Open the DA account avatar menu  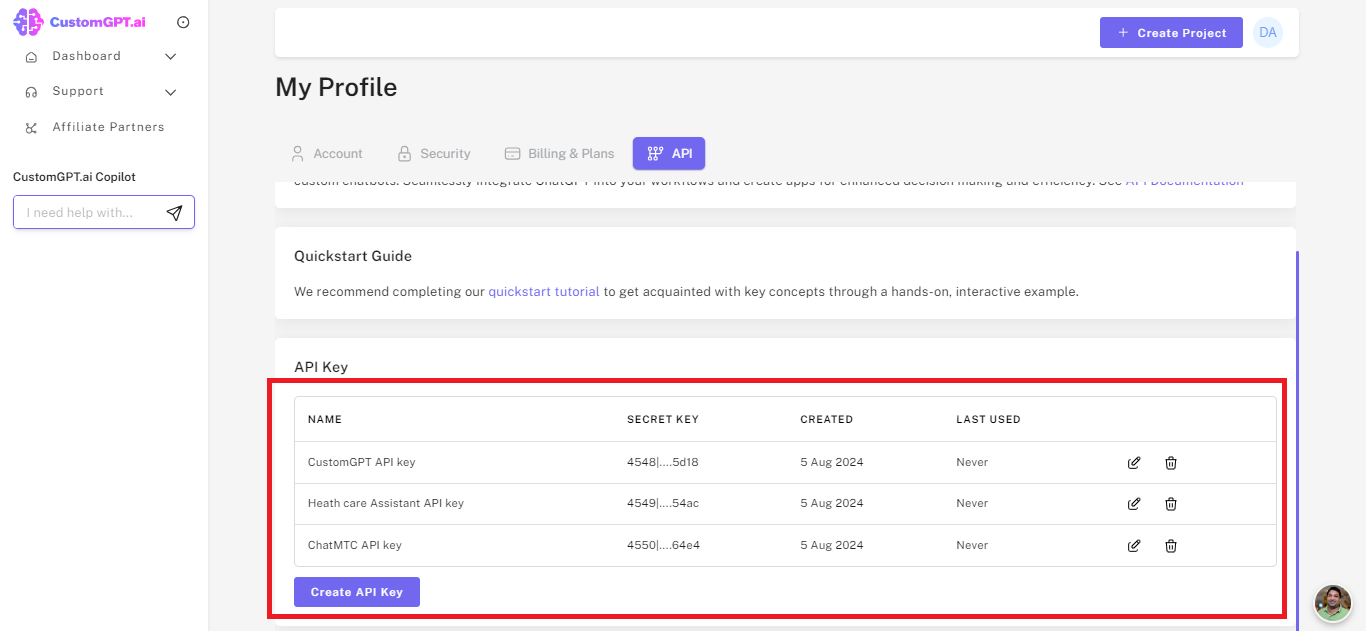click(1267, 32)
